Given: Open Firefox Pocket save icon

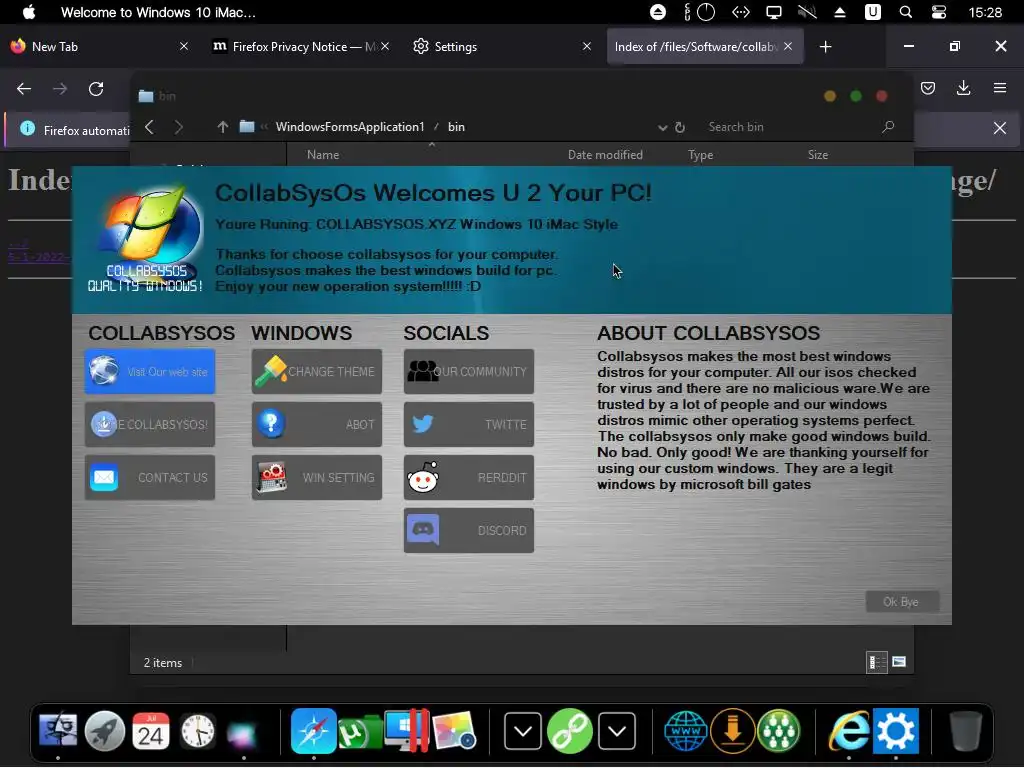Looking at the screenshot, I should tap(928, 88).
